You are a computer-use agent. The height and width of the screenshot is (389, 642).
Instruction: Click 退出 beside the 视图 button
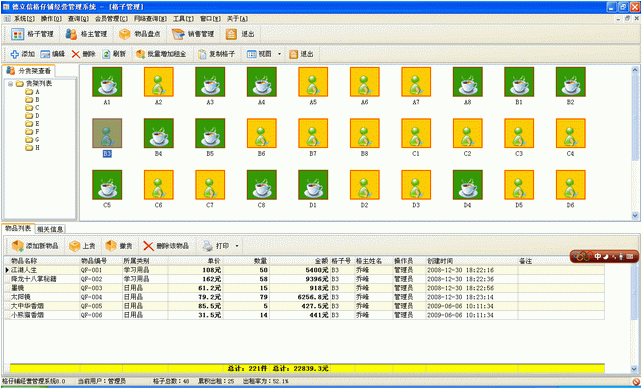[x=301, y=54]
